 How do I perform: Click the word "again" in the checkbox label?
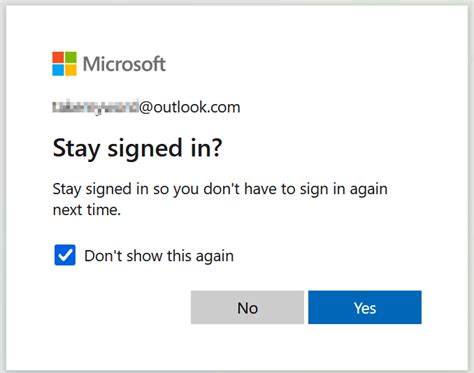215,257
